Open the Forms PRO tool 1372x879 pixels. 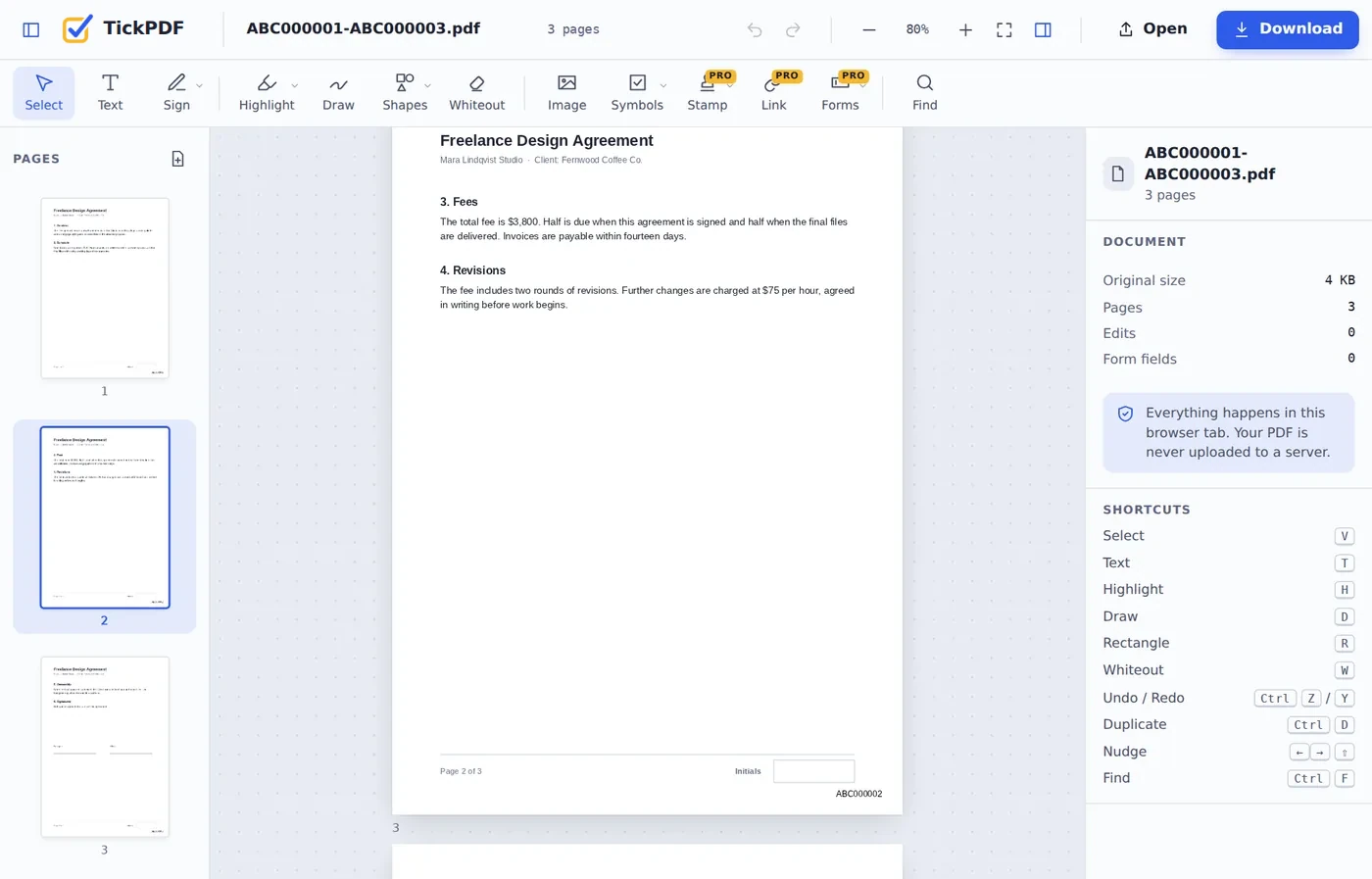click(x=840, y=93)
